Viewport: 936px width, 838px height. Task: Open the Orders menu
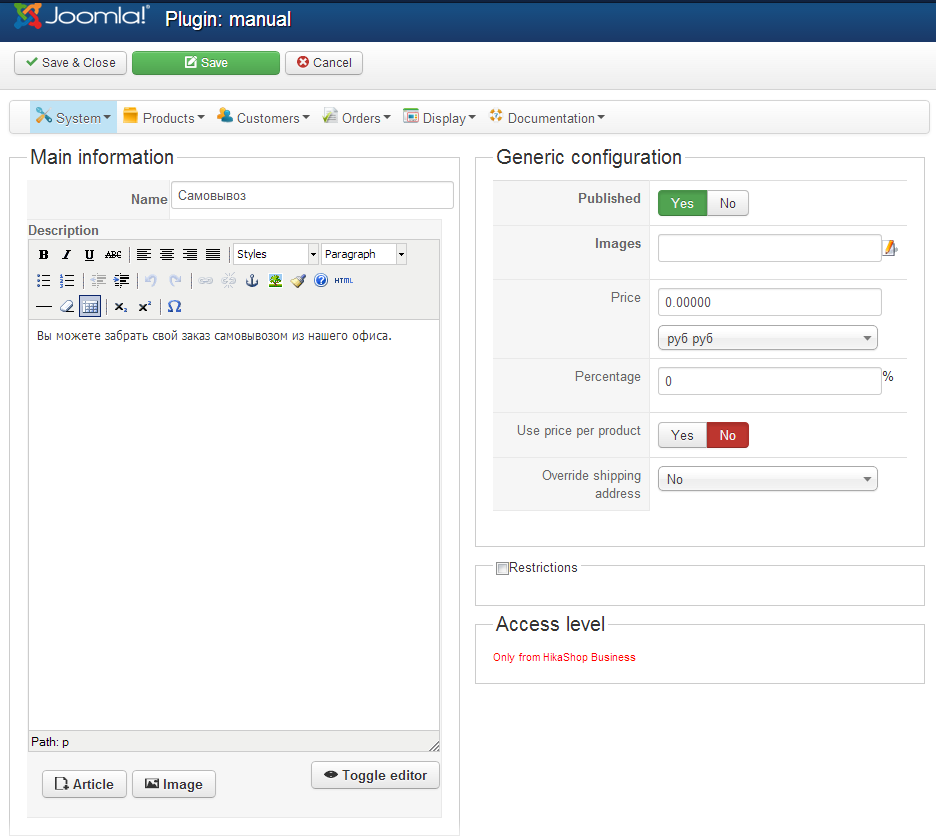pyautogui.click(x=356, y=118)
